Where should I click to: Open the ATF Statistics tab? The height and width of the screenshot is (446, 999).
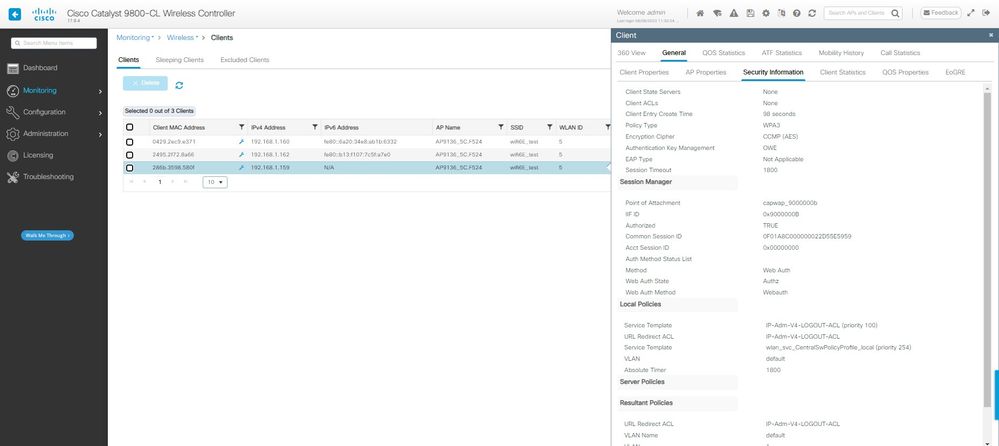[x=782, y=53]
